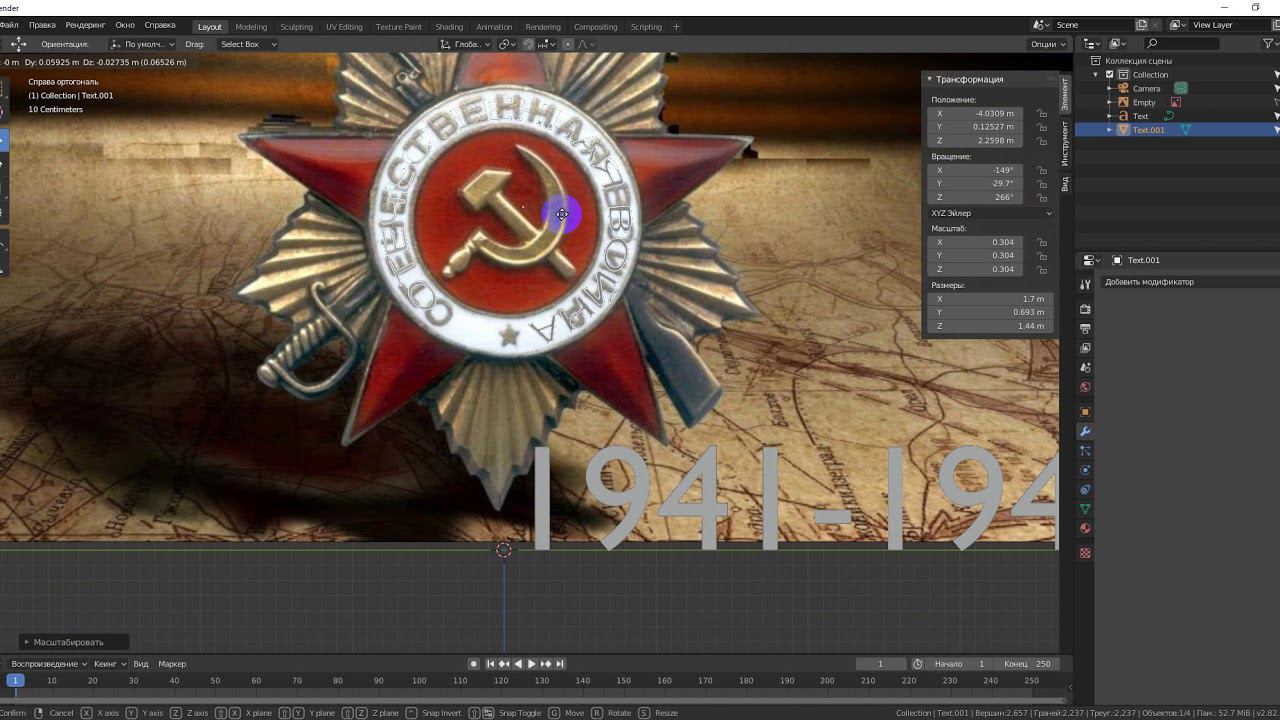1280x720 pixels.
Task: Select the Modifiers wrench tab icon
Action: tap(1085, 431)
